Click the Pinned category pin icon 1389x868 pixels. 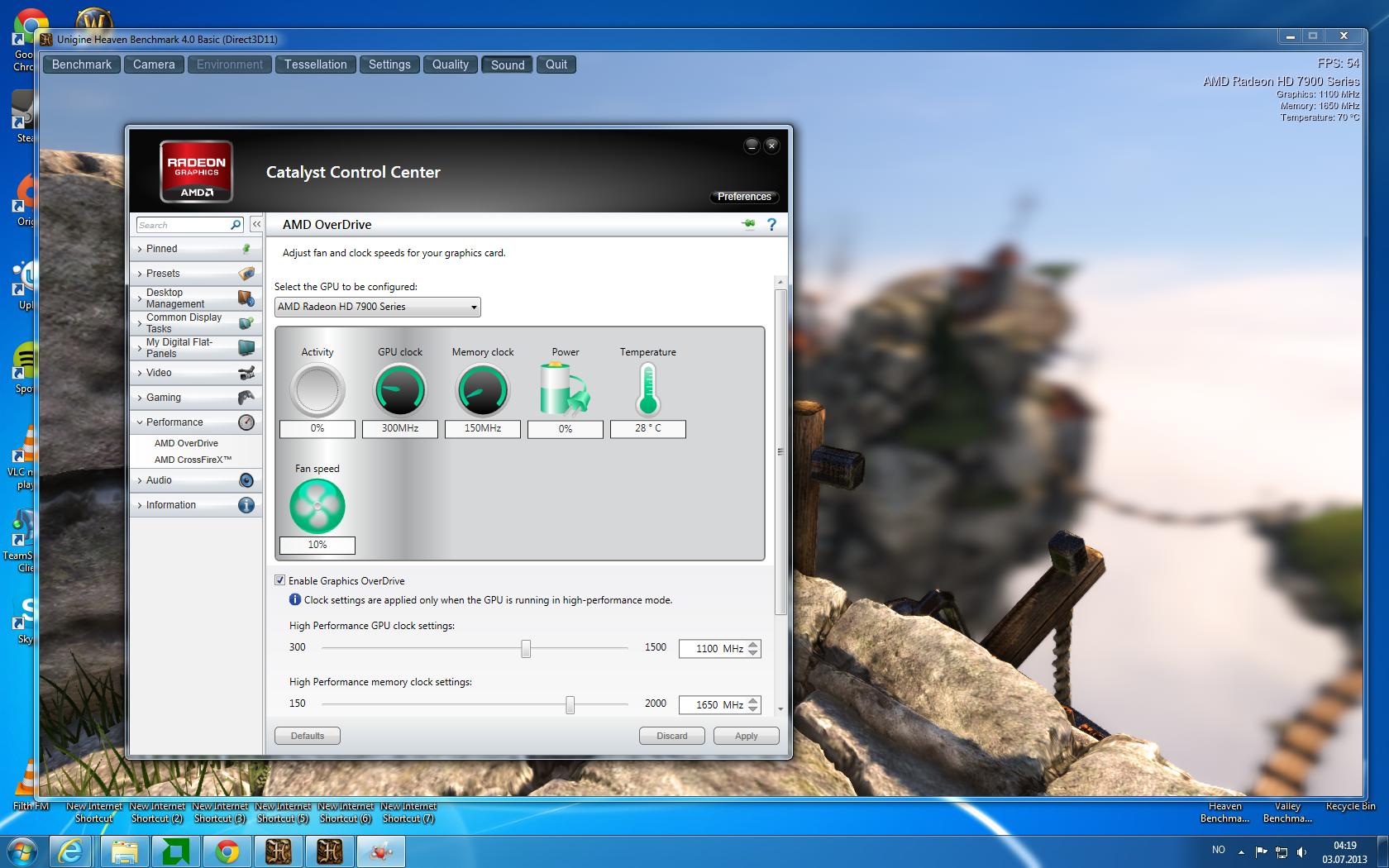[x=246, y=249]
